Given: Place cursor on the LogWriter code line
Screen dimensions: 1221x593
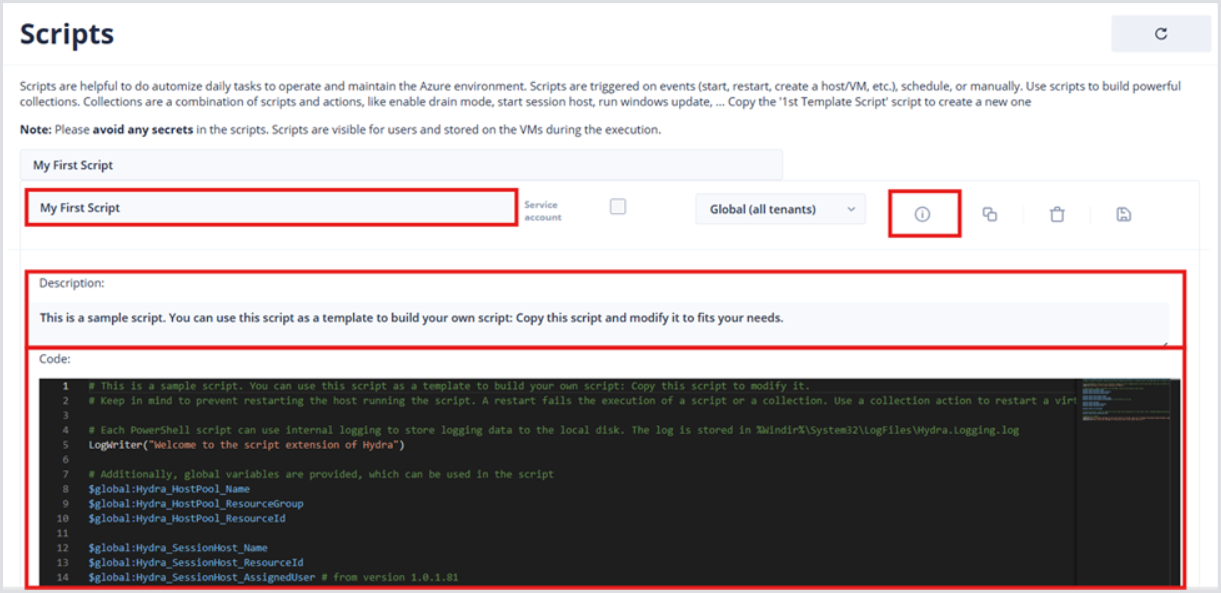Looking at the screenshot, I should pyautogui.click(x=245, y=445).
